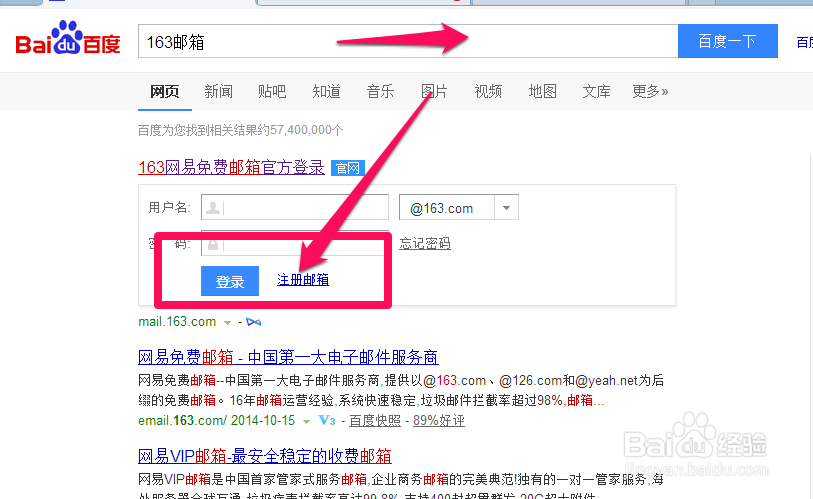The image size is (813, 499).
Task: Click the 用户名 input field
Action: (295, 207)
